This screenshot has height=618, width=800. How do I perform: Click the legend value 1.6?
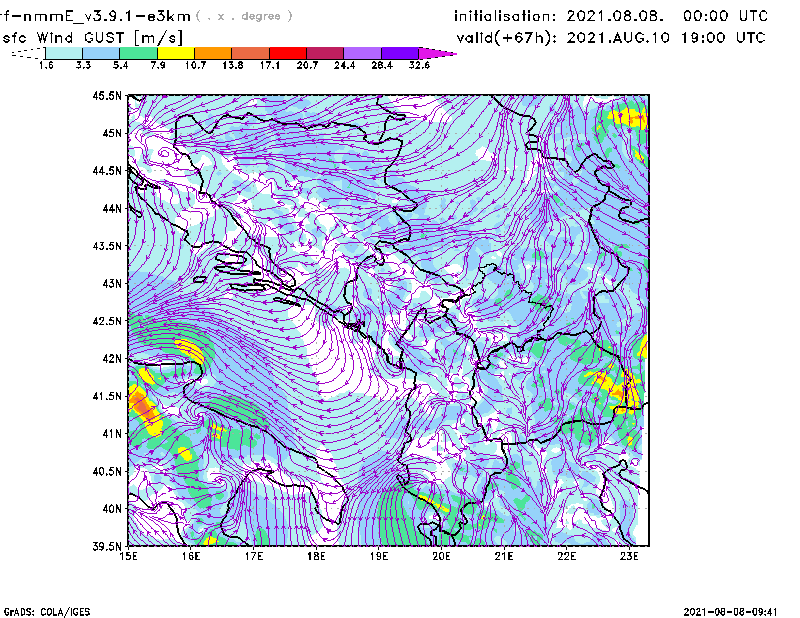pyautogui.click(x=46, y=65)
